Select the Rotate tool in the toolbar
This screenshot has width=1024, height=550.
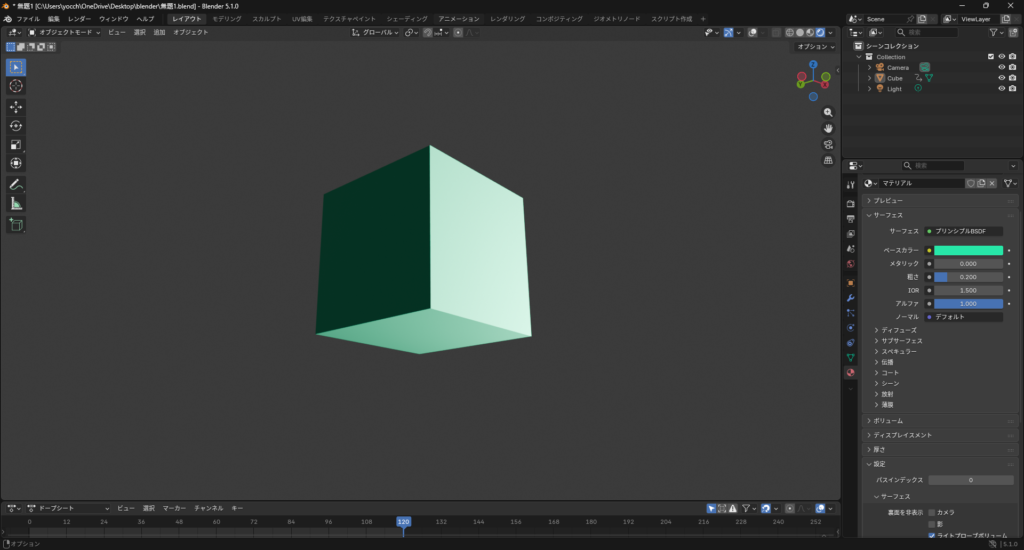pos(16,126)
